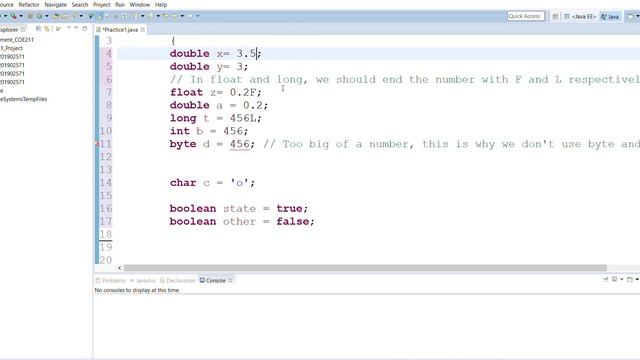
Task: Click the 'int b = 456;' code line
Action: [x=209, y=131]
